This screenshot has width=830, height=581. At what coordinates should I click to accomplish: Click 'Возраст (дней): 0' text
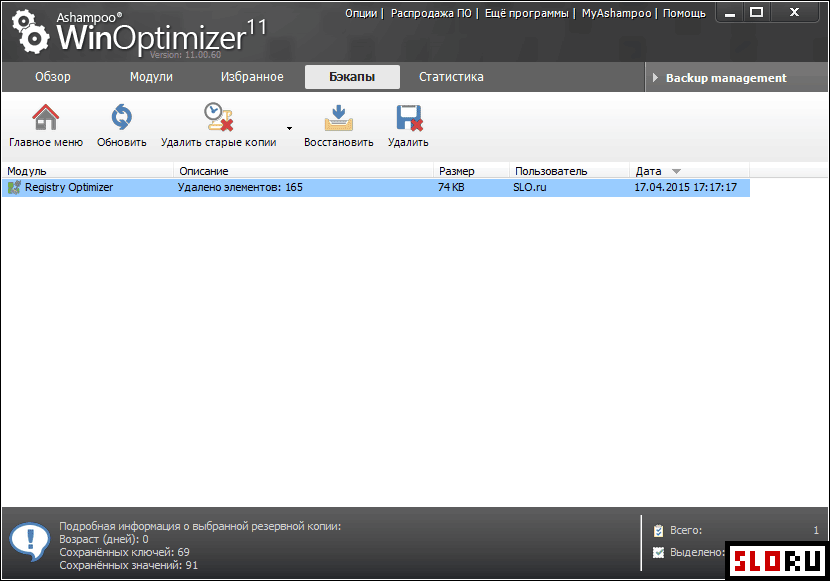point(104,539)
